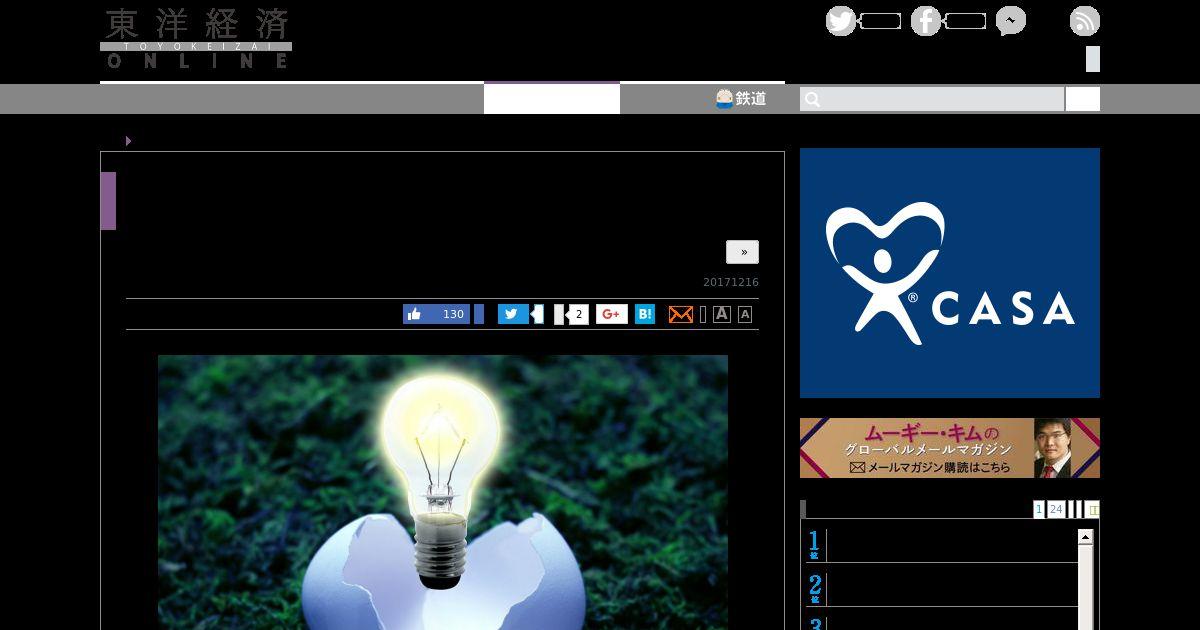Click the scroll up arrow in ranking list
The height and width of the screenshot is (630, 1200).
1085,537
